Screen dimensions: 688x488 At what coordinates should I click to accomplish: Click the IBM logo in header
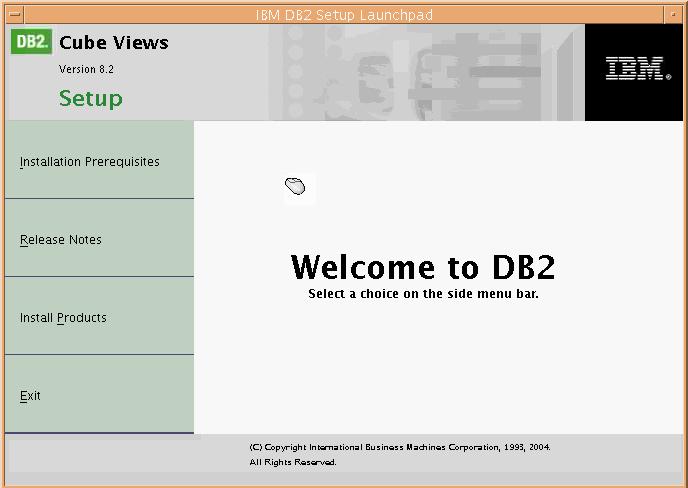[638, 68]
